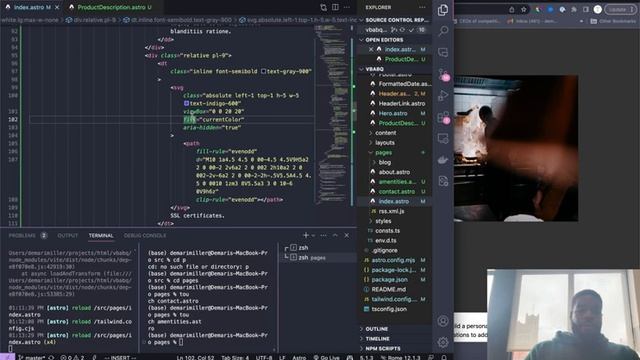640x360 pixels.
Task: Click the bookmark star in the browser address bar
Action: click(524, 9)
